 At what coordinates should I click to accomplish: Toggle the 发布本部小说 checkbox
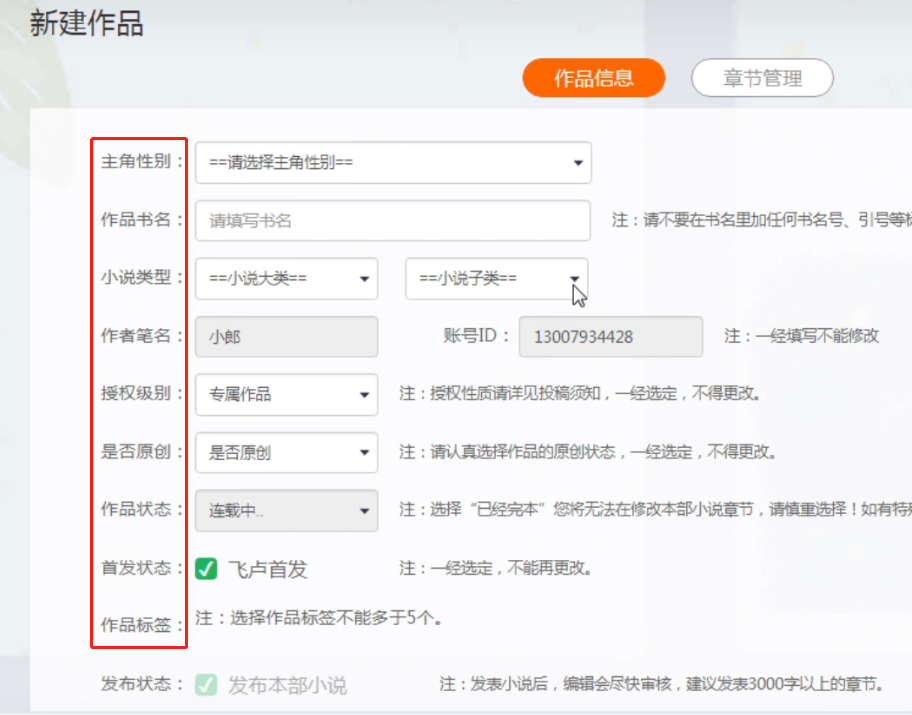206,685
